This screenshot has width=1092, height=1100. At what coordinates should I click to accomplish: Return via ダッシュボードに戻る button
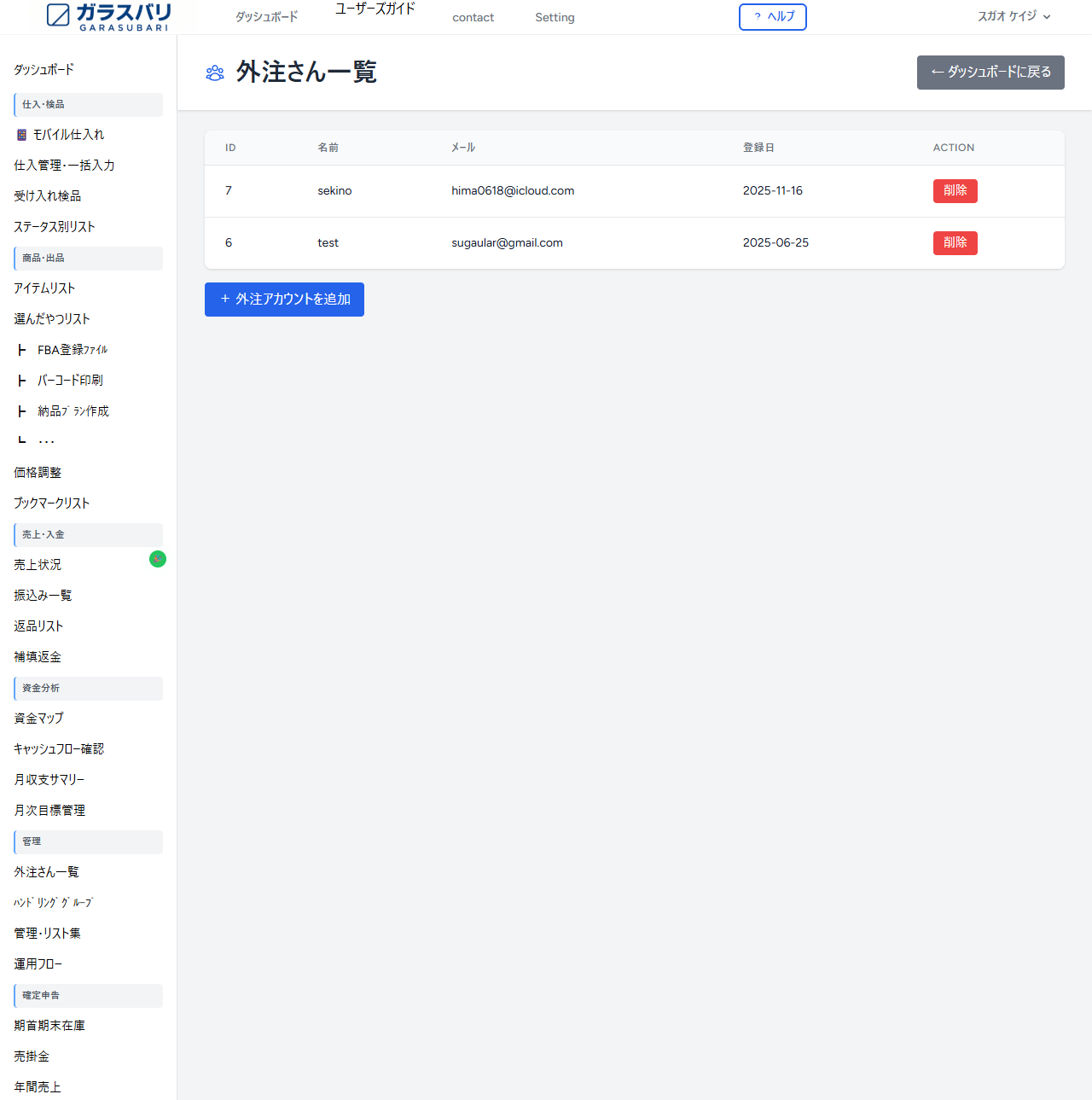(x=990, y=73)
